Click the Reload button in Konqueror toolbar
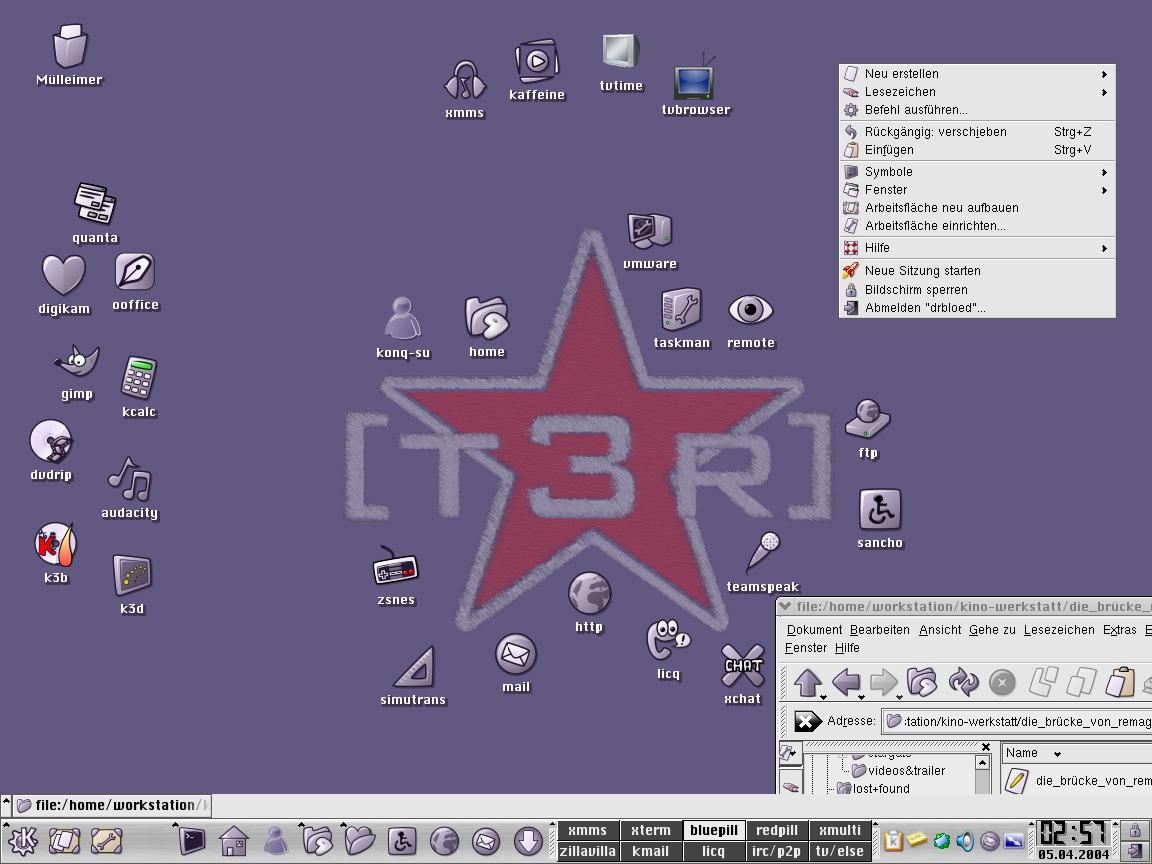The image size is (1152, 864). click(x=963, y=682)
